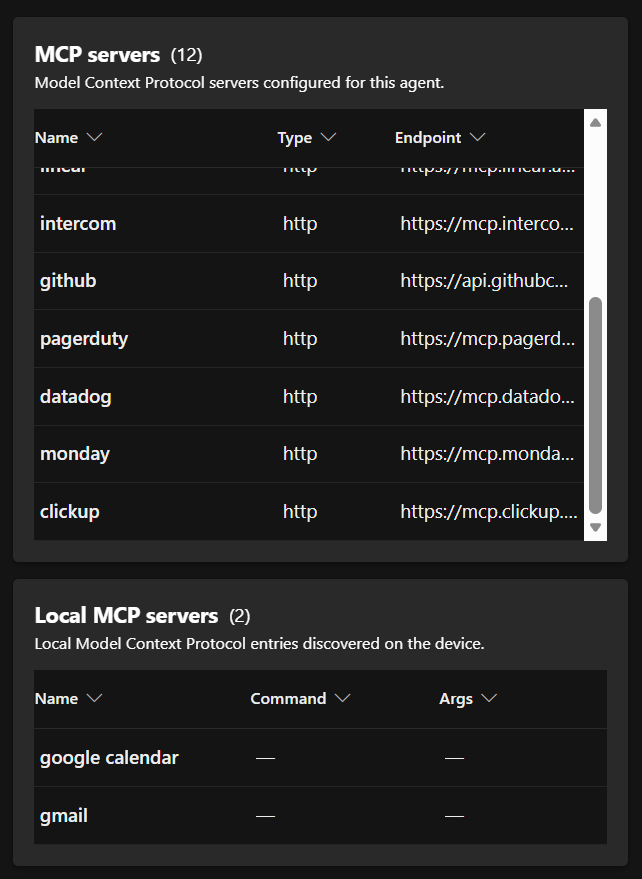642x879 pixels.
Task: Open the Args column dropdown chevron
Action: (x=489, y=698)
